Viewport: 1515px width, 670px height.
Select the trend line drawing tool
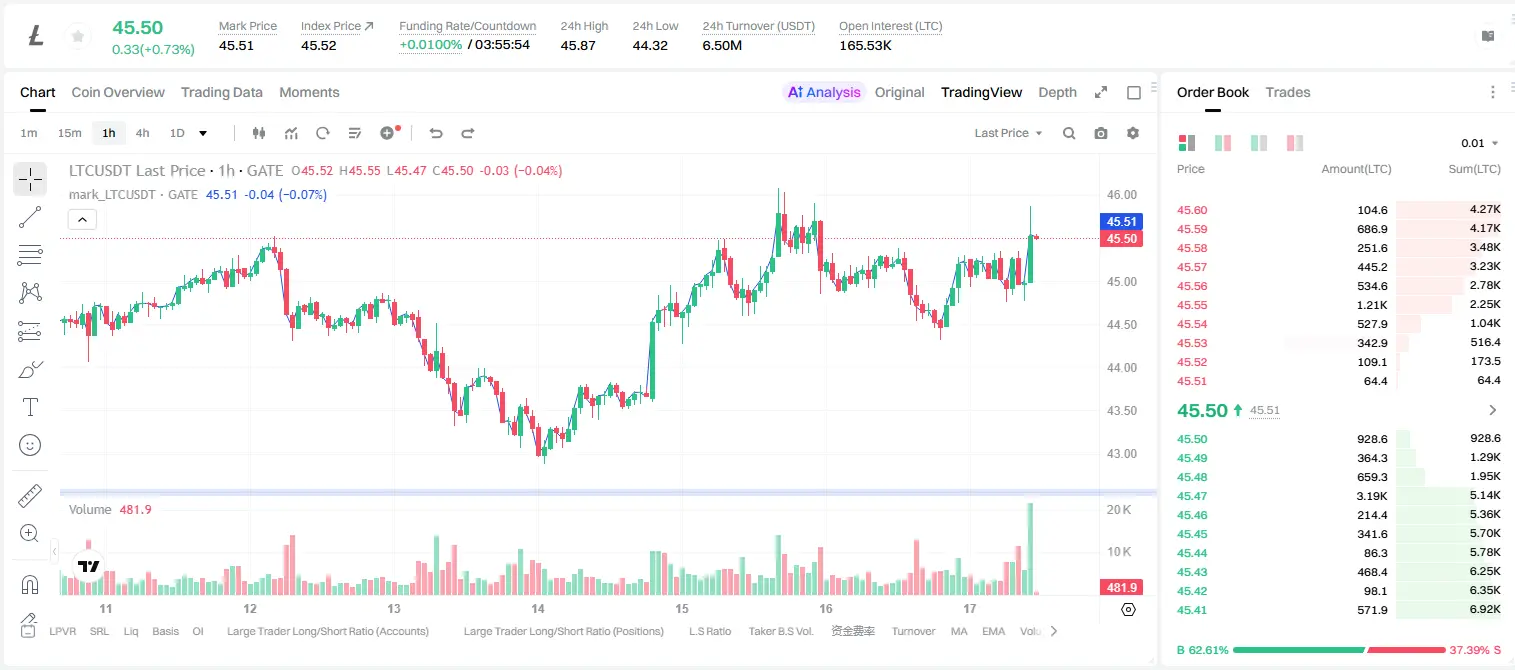(x=30, y=217)
